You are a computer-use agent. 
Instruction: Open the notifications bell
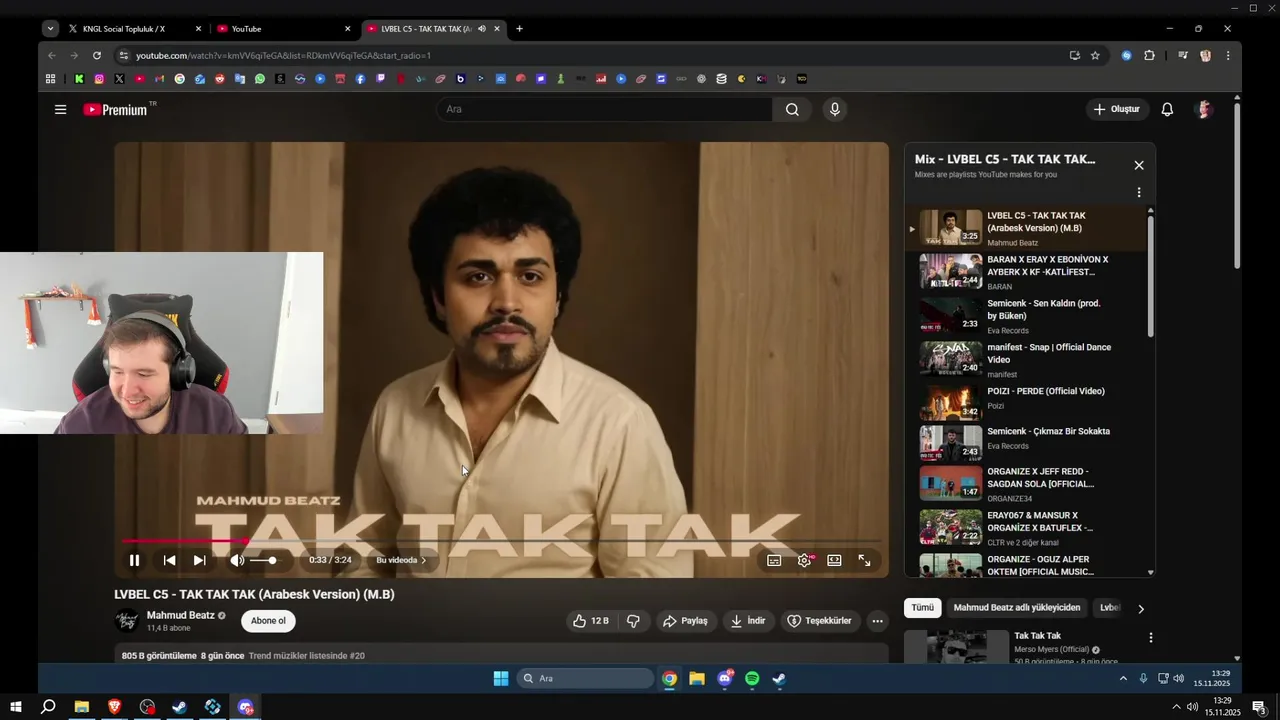click(x=1167, y=109)
